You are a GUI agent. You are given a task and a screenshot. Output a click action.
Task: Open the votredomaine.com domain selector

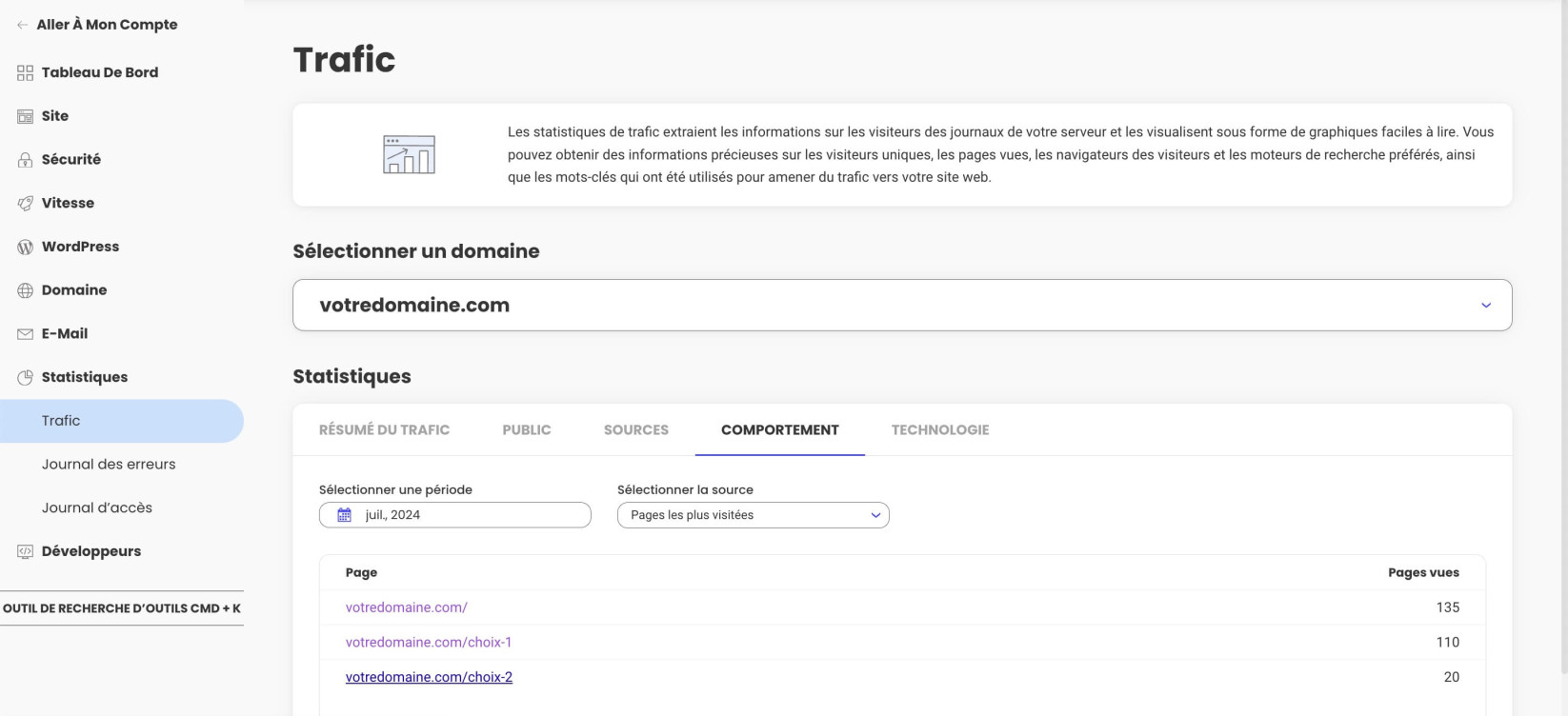[902, 305]
